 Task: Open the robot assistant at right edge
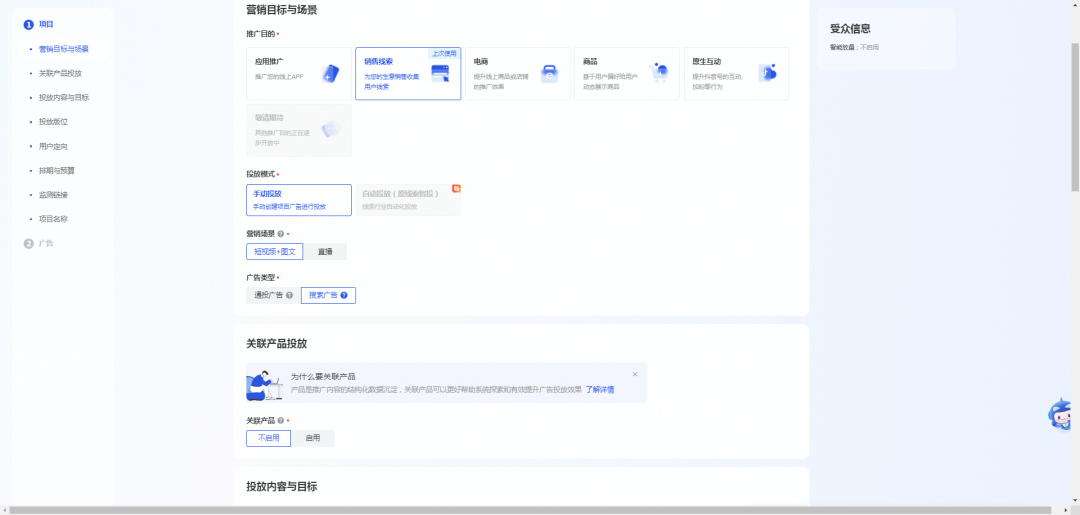pyautogui.click(x=1061, y=414)
